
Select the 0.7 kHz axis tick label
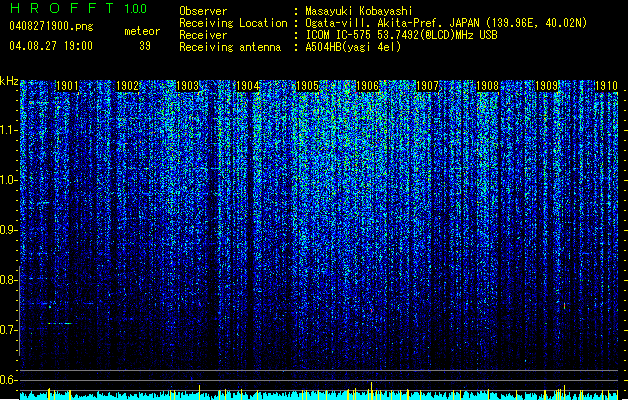(8, 330)
